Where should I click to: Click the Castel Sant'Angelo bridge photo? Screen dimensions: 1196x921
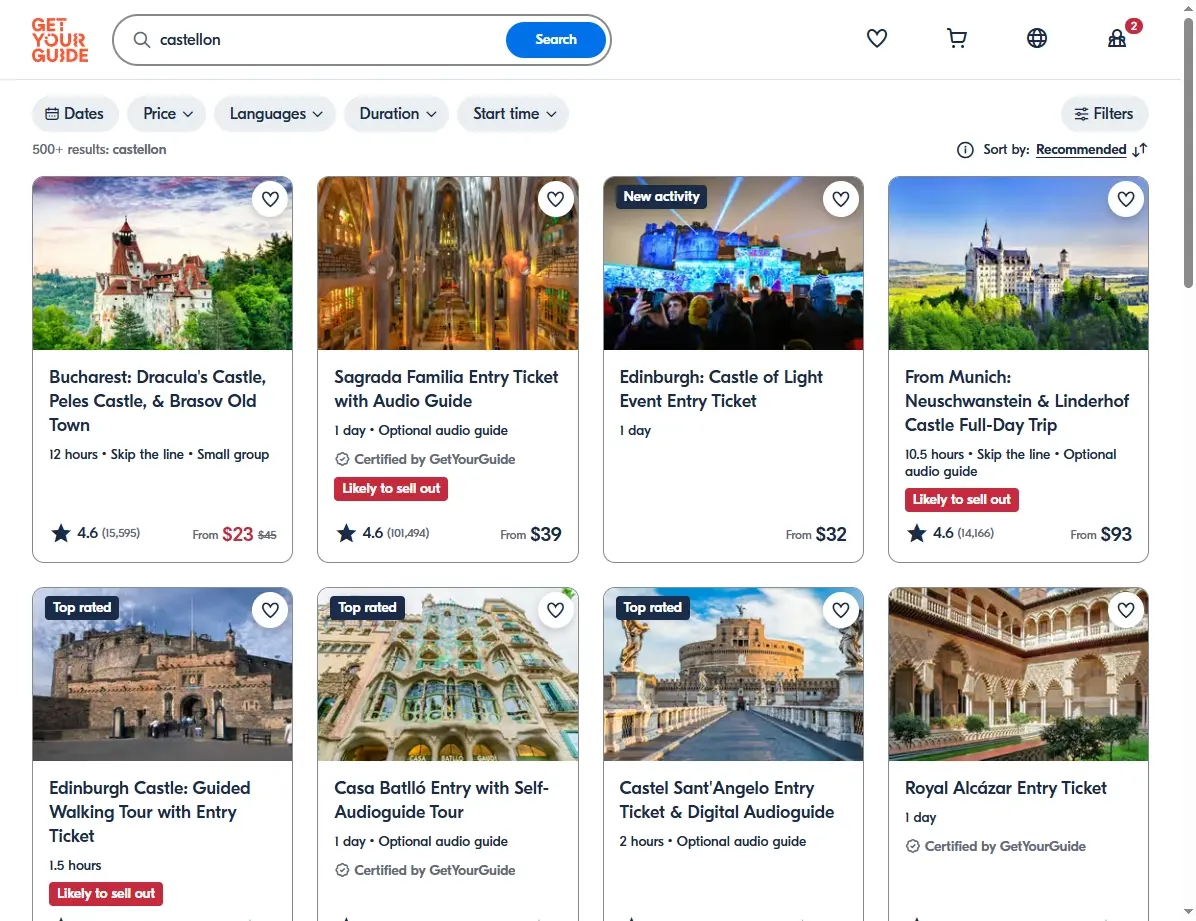(x=733, y=674)
